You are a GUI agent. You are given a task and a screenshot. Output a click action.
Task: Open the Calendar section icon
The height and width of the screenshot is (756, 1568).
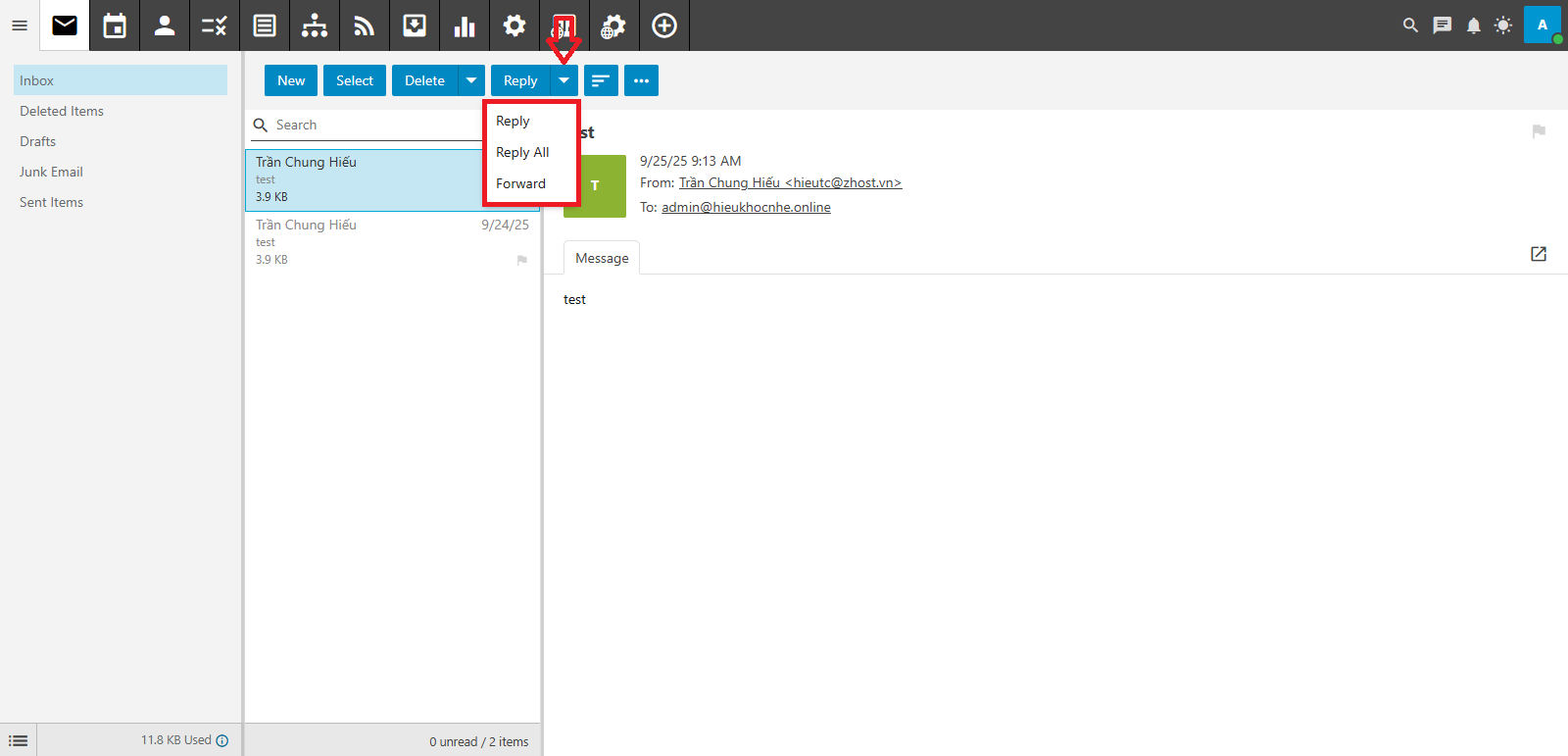[x=115, y=25]
